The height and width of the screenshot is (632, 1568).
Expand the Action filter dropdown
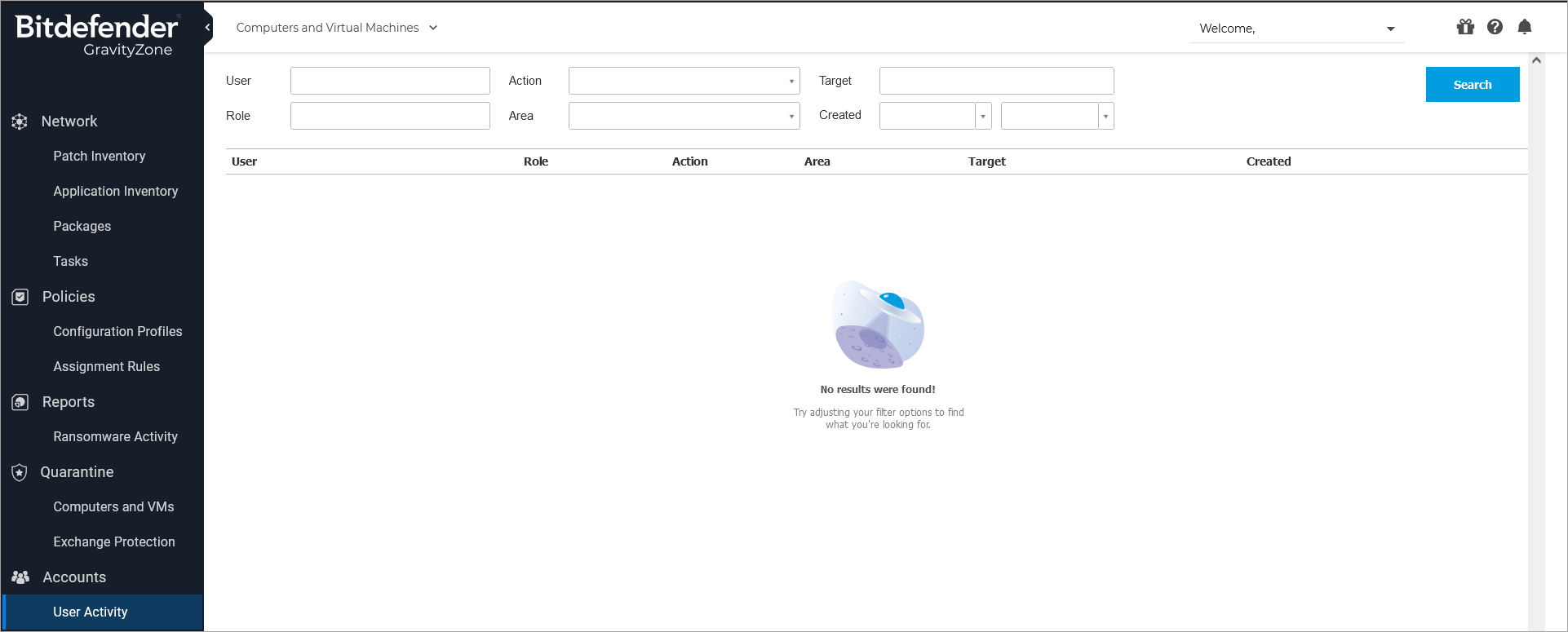(791, 82)
